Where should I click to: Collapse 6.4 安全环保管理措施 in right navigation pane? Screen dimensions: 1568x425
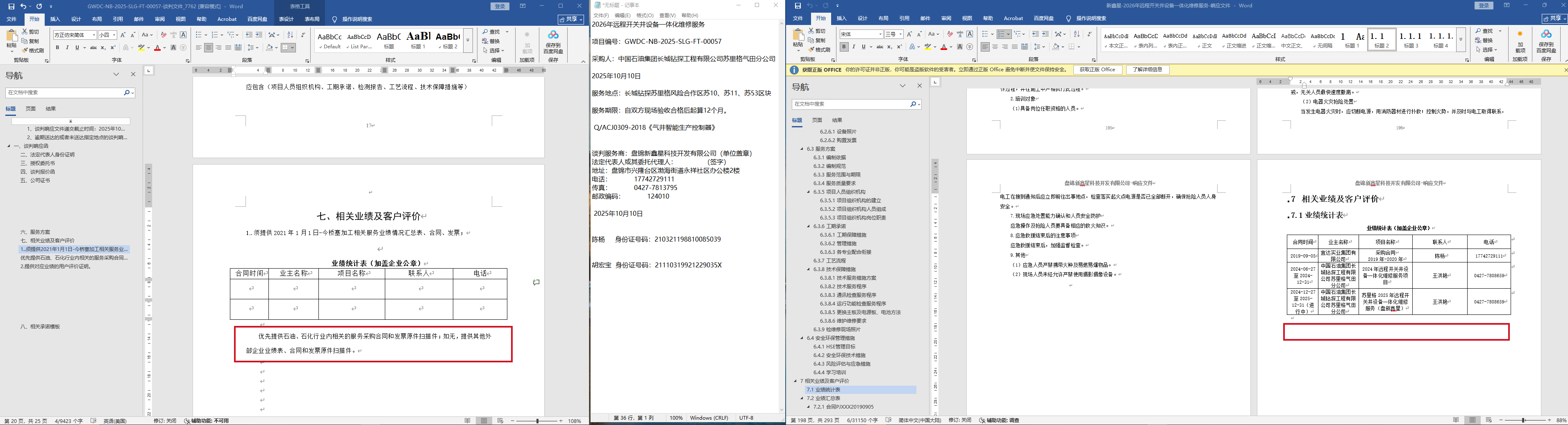point(802,338)
